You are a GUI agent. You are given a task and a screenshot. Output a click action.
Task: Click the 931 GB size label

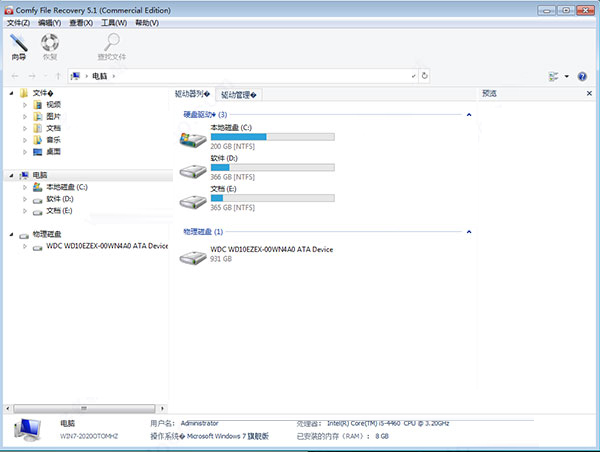coord(221,259)
